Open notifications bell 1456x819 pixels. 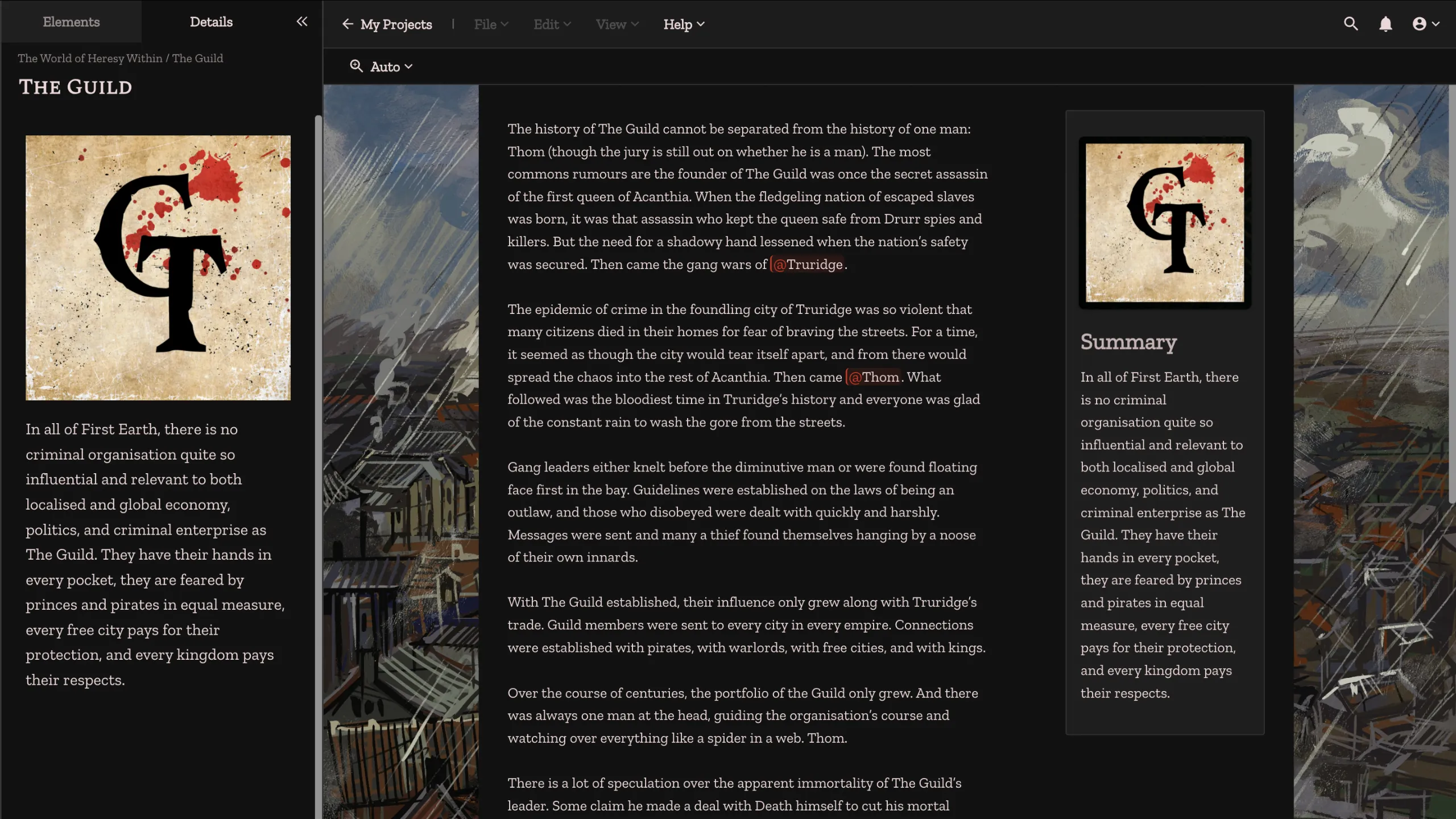1385,24
